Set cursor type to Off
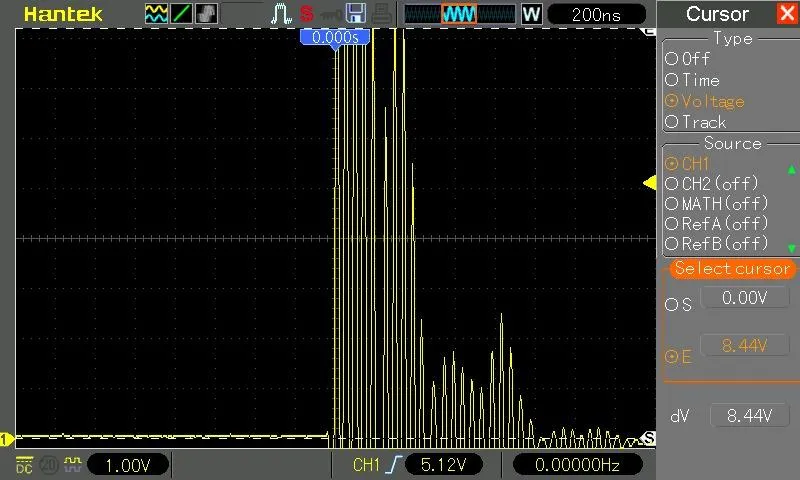The image size is (800, 480). click(687, 59)
